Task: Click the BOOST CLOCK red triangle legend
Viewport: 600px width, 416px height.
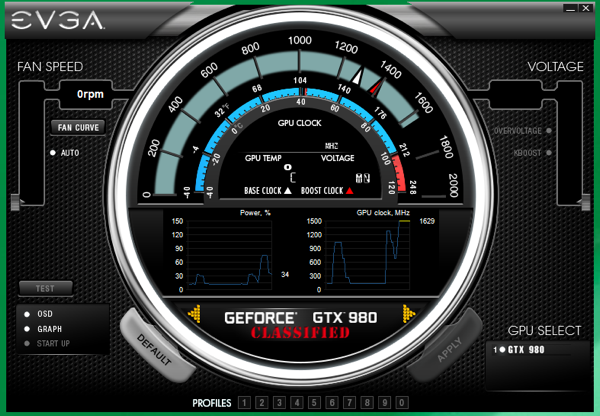Action: [349, 190]
